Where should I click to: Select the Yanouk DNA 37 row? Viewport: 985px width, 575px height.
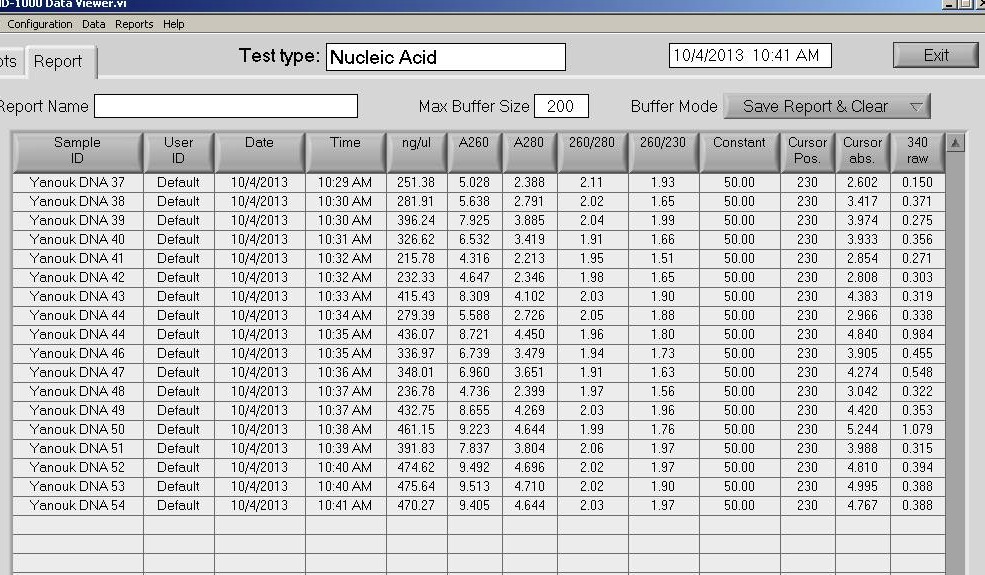[77, 183]
